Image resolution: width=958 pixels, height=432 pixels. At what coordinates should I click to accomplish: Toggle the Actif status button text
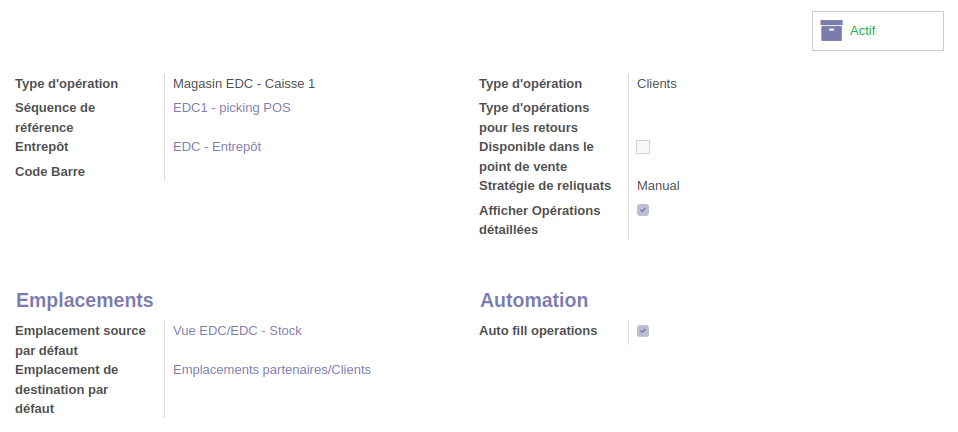[x=862, y=31]
